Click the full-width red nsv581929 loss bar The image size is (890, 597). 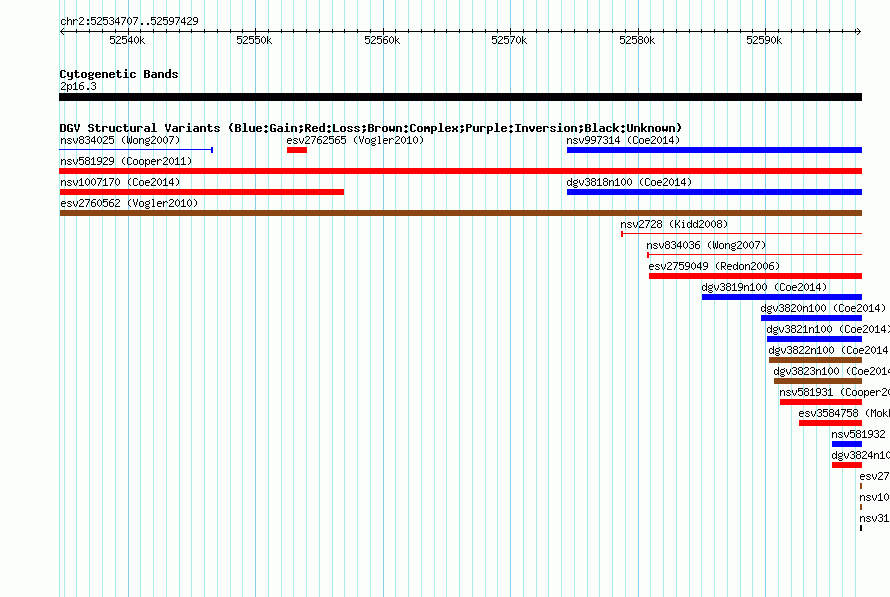coord(460,171)
